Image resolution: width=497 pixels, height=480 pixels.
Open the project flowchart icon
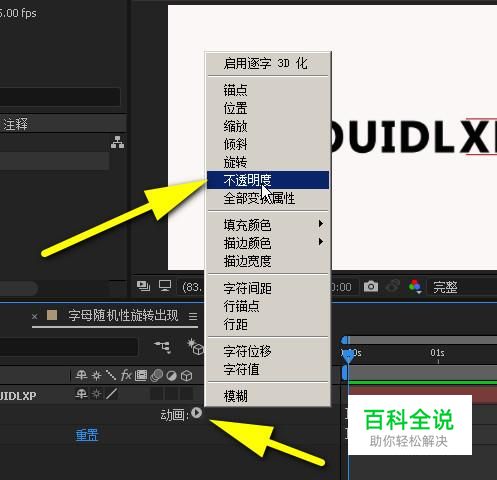point(117,142)
